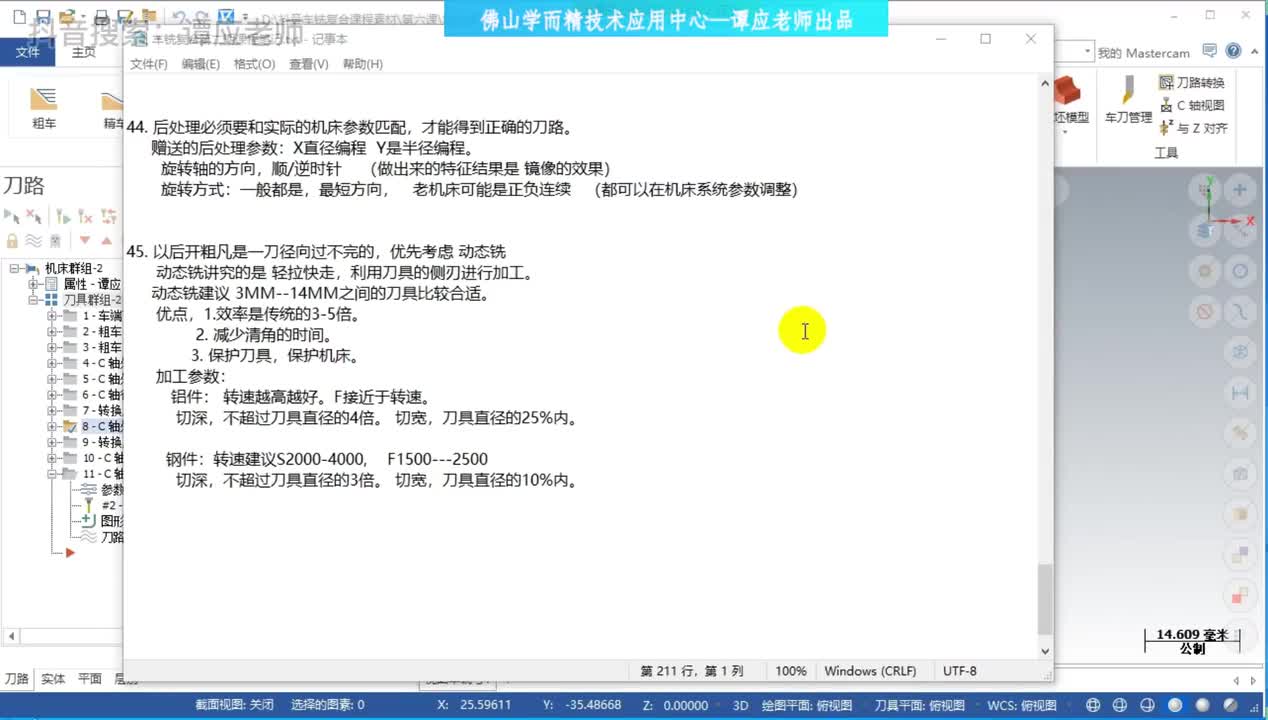Click 我的 Mastercam link

(1143, 53)
